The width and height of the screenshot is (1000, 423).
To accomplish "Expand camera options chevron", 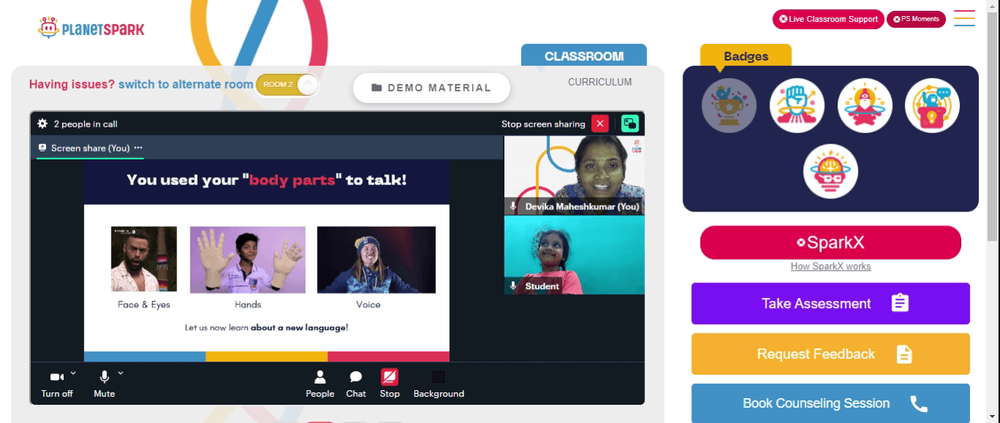I will click(73, 373).
